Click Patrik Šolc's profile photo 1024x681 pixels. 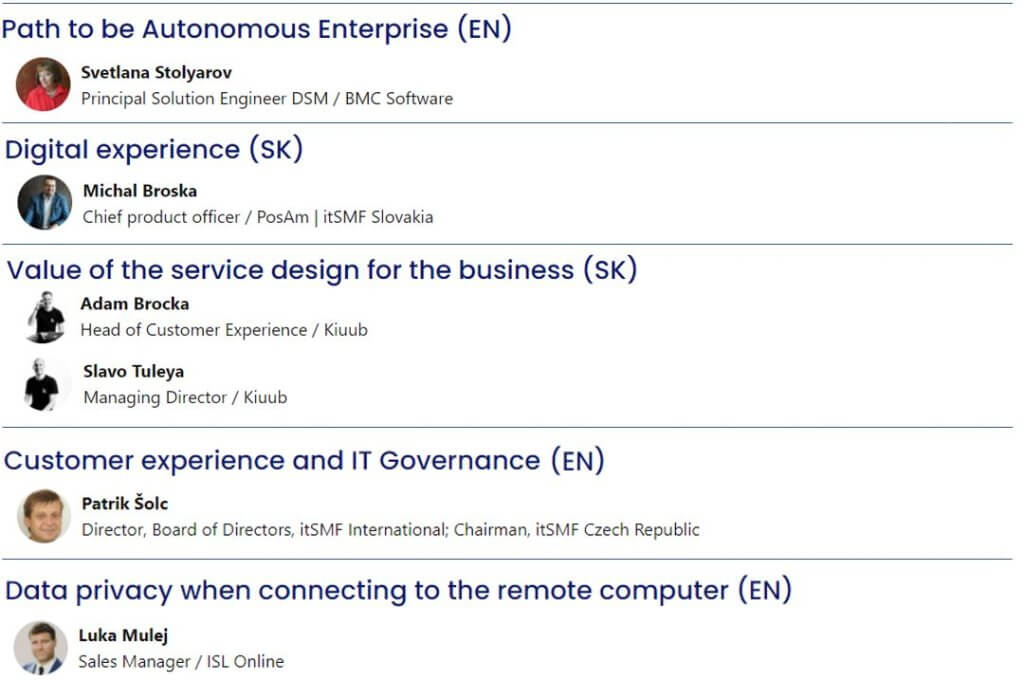click(x=43, y=516)
